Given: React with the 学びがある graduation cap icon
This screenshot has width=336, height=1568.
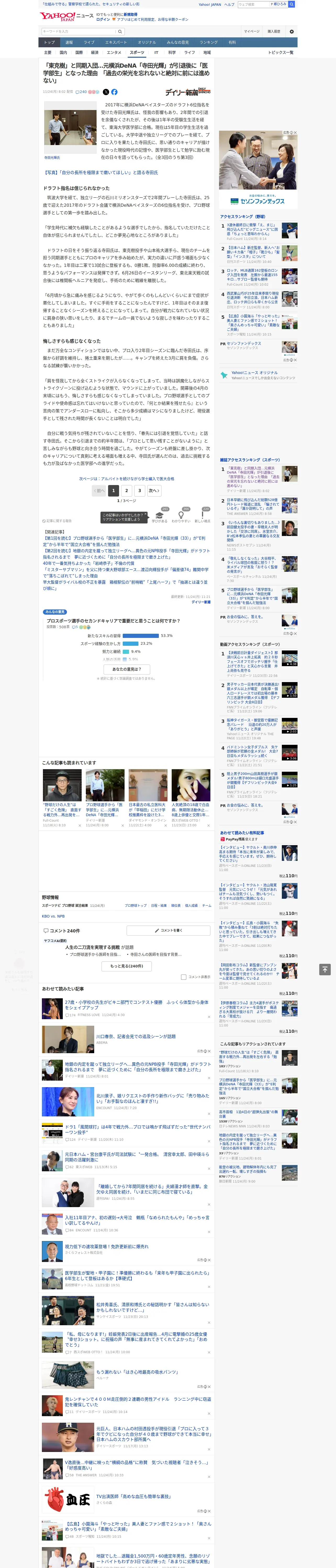Looking at the screenshot, I should [160, 516].
